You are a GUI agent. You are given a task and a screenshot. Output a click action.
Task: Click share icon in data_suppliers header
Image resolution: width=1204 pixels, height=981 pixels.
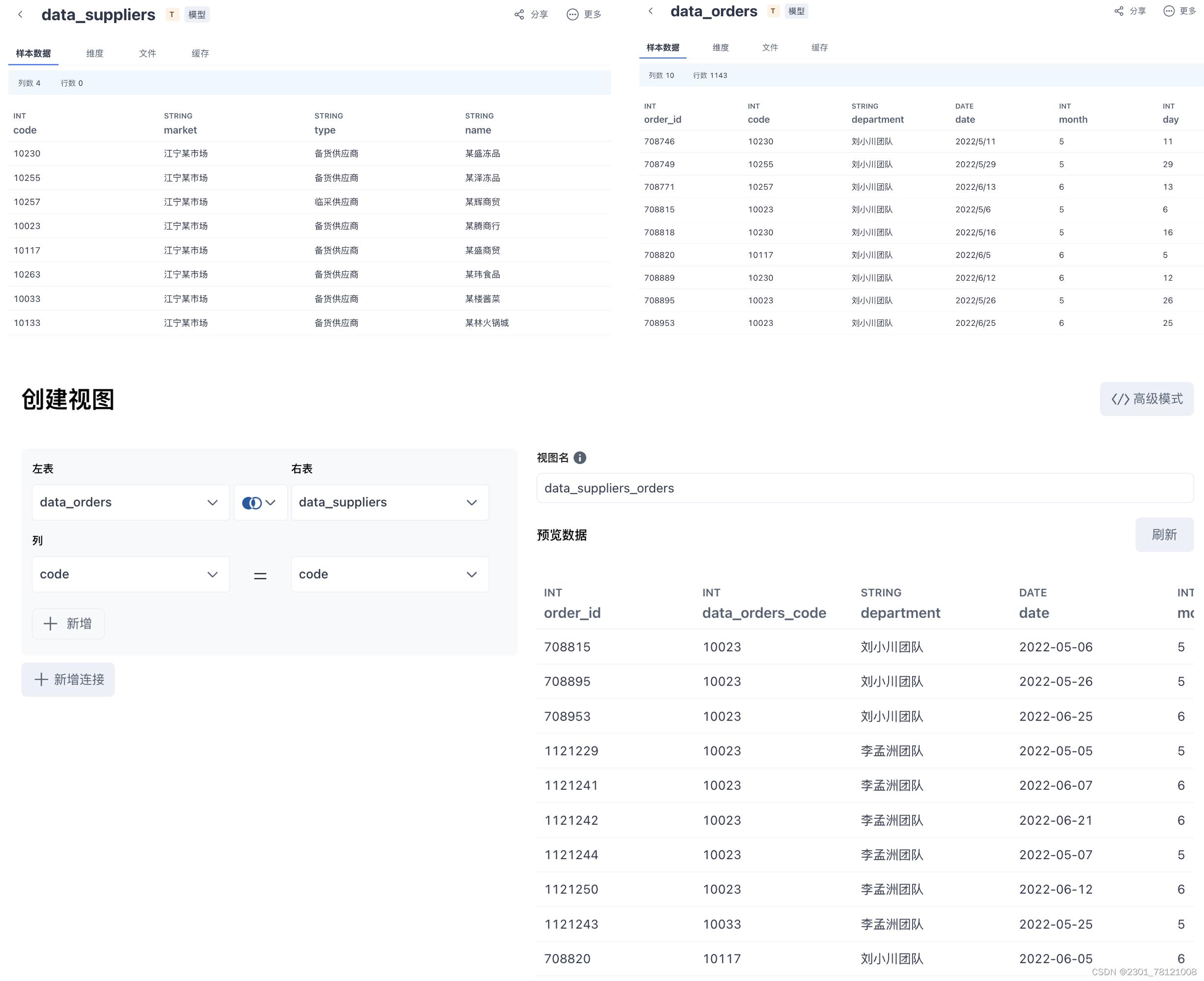tap(519, 15)
